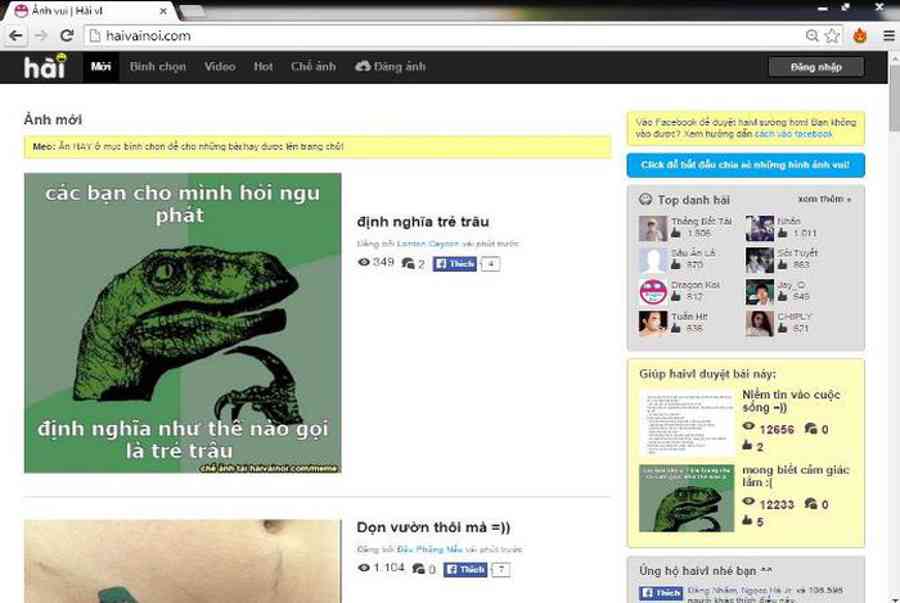The width and height of the screenshot is (900, 603).
Task: Open the author link under 'Dọn vườn thôi mà'
Action: (x=429, y=549)
